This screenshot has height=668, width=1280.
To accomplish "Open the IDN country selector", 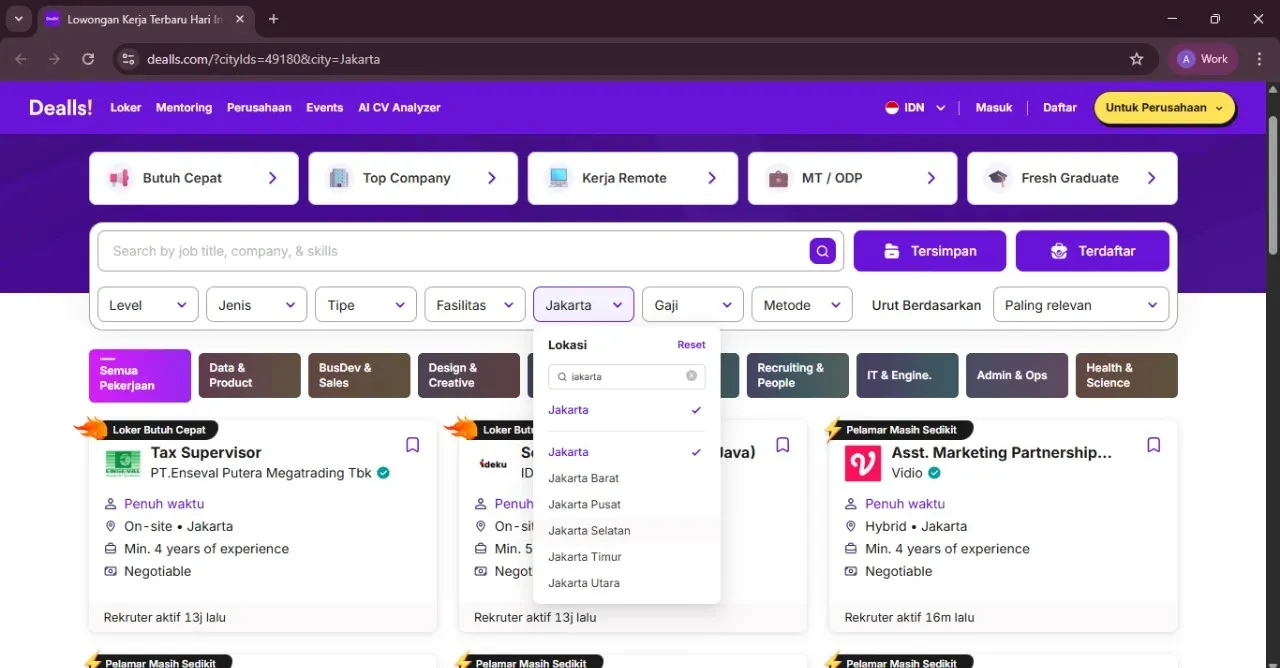I will tap(915, 108).
